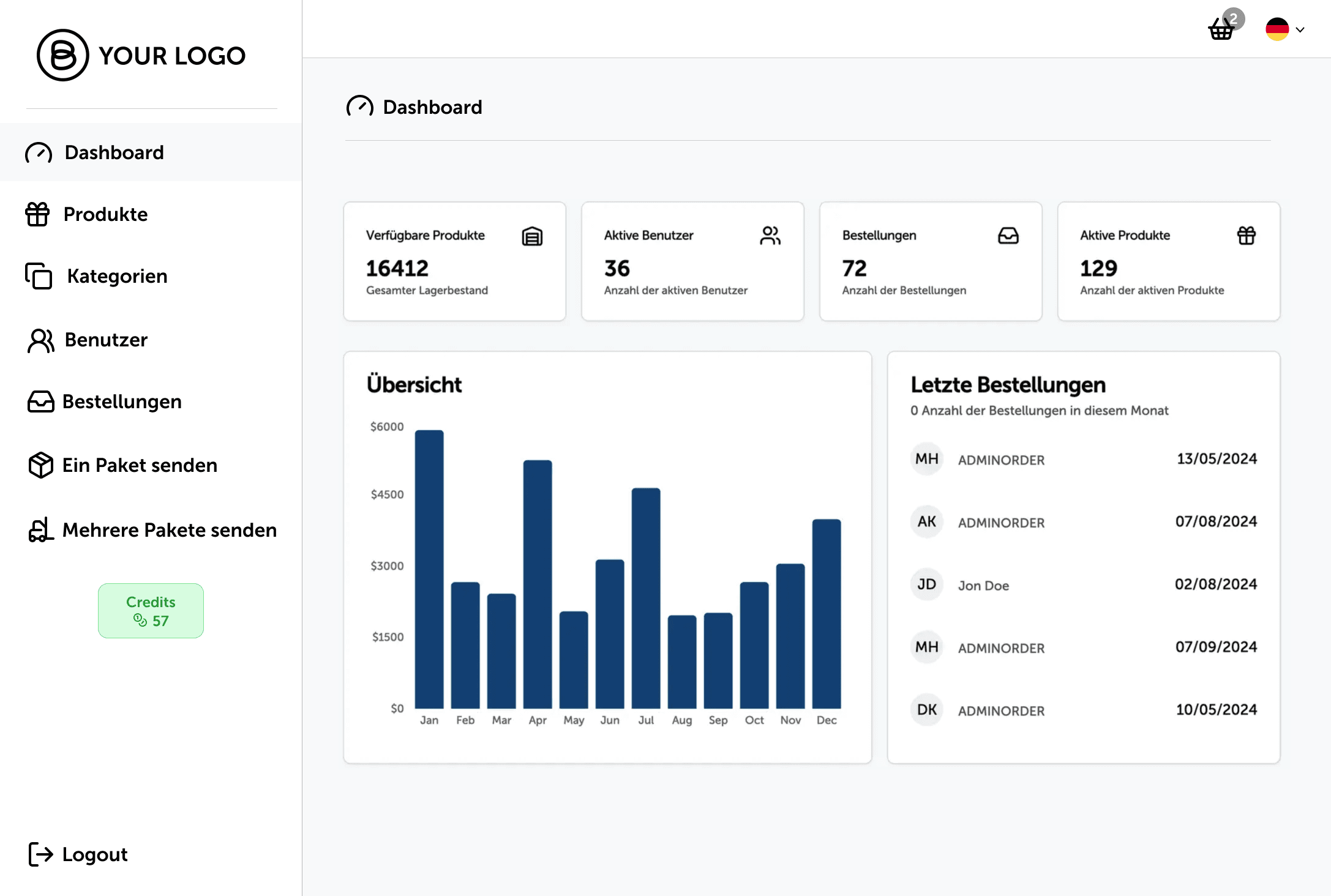The height and width of the screenshot is (896, 1331).
Task: Open Mehrere Pakete senden page
Action: [169, 530]
